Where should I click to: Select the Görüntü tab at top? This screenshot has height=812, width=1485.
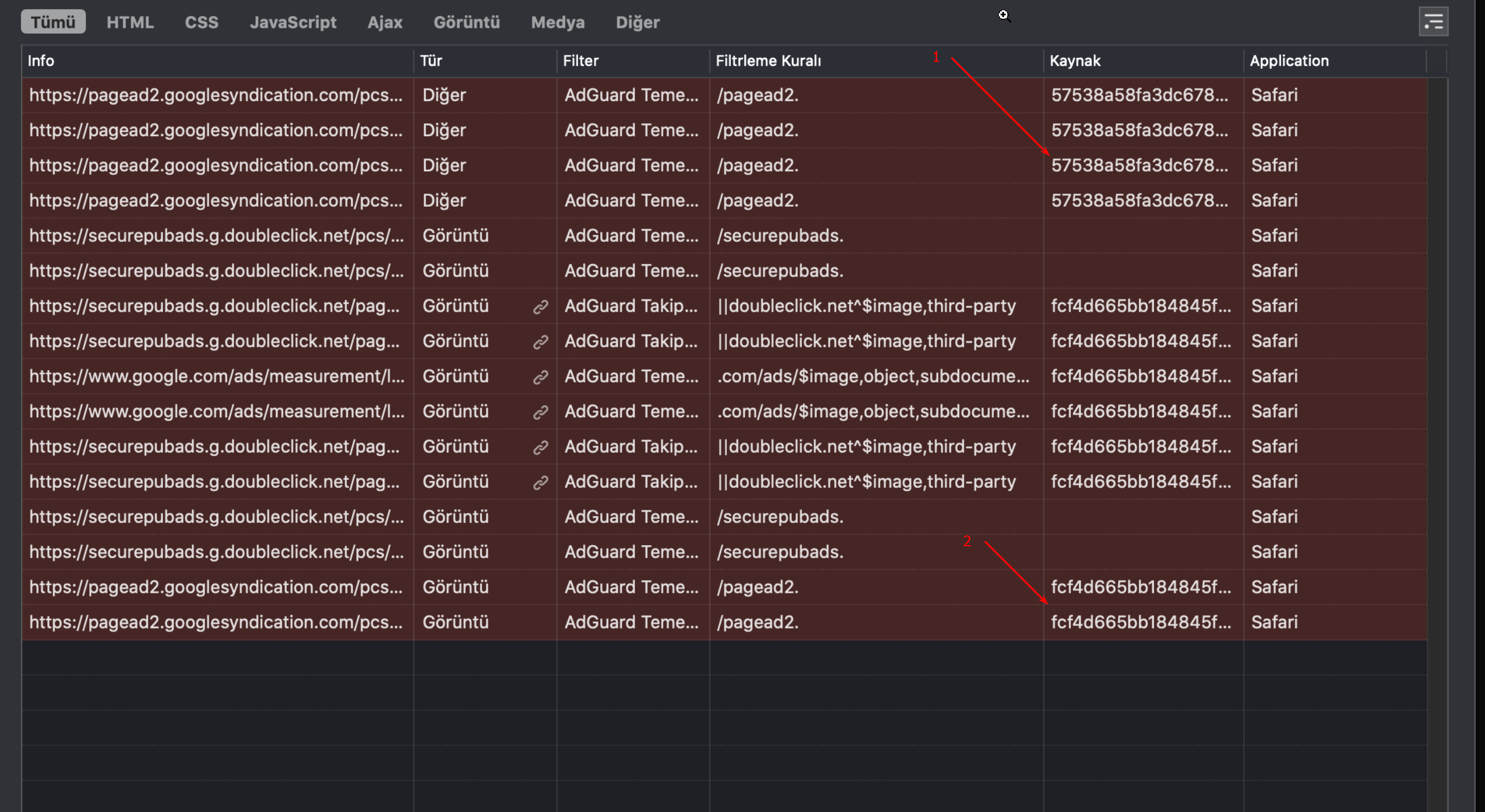click(x=466, y=22)
